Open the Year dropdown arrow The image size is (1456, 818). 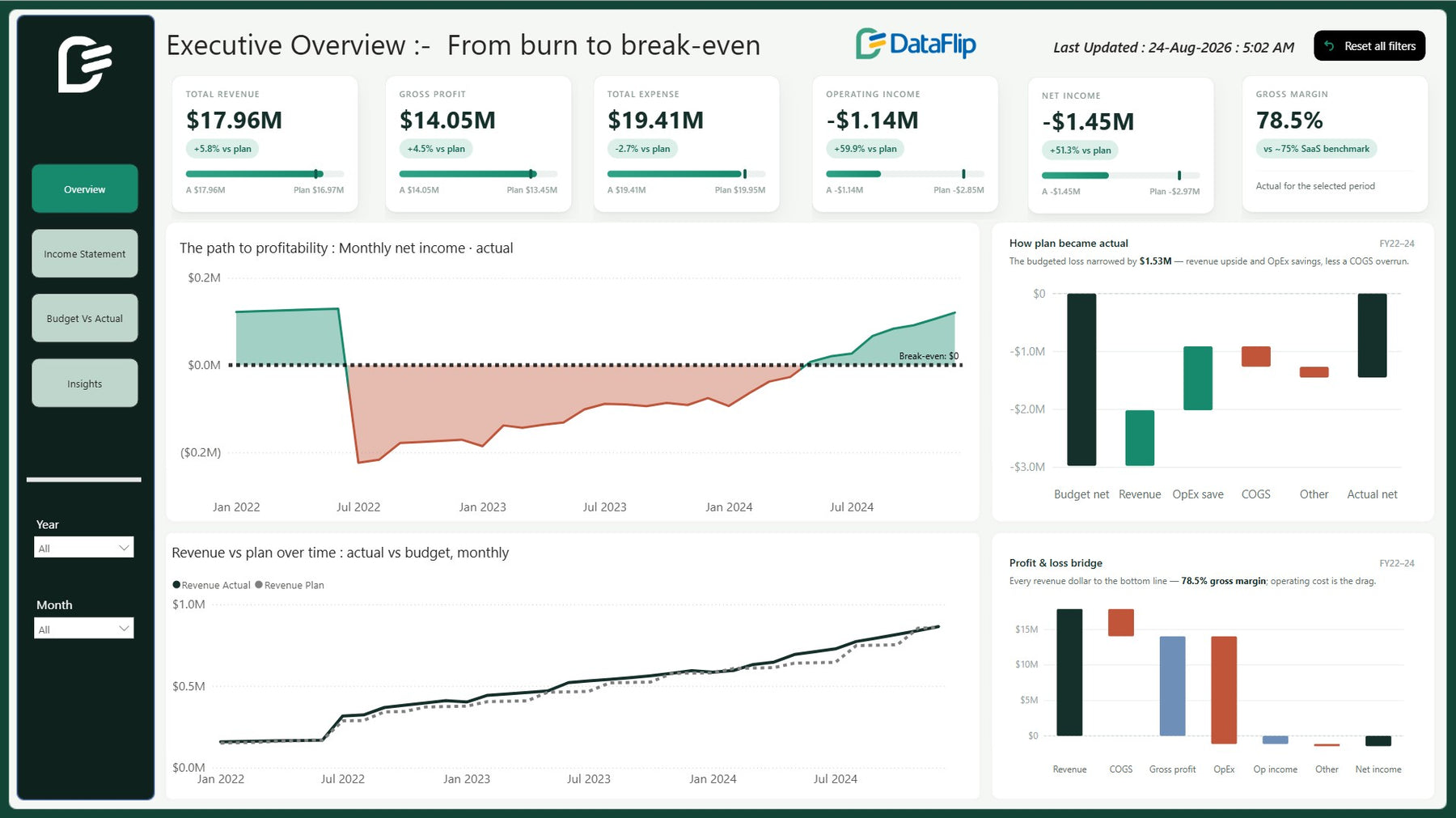point(124,548)
